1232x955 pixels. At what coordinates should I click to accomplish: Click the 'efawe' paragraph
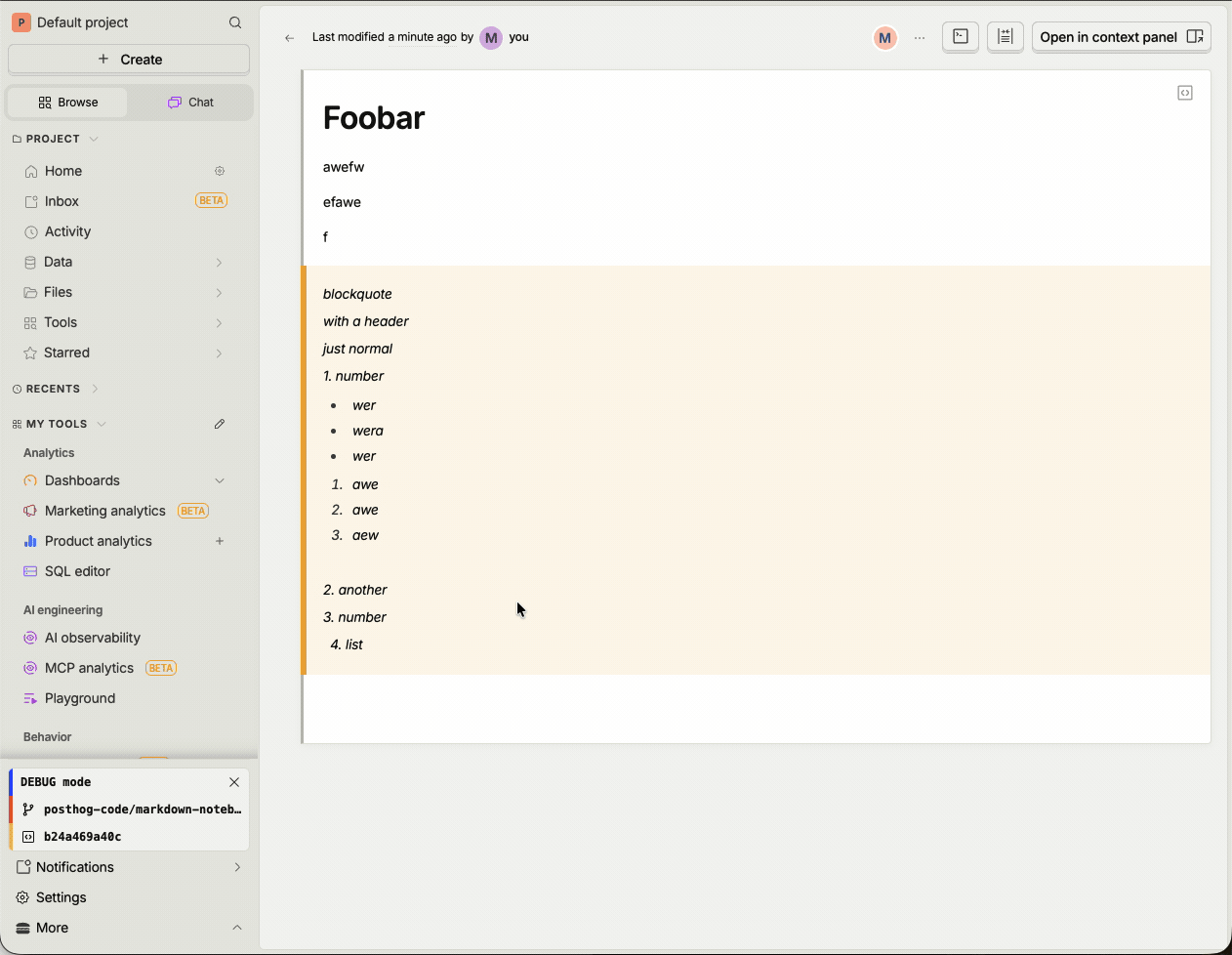342,202
